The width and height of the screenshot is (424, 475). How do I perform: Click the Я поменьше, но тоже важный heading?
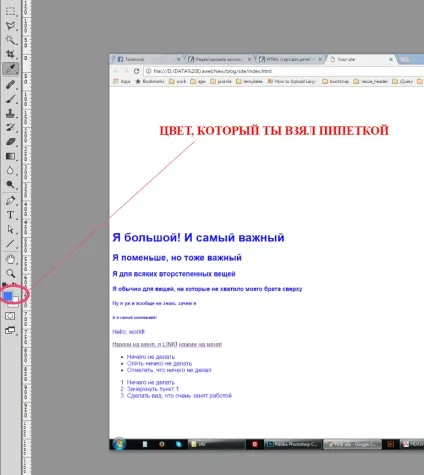pyautogui.click(x=177, y=258)
